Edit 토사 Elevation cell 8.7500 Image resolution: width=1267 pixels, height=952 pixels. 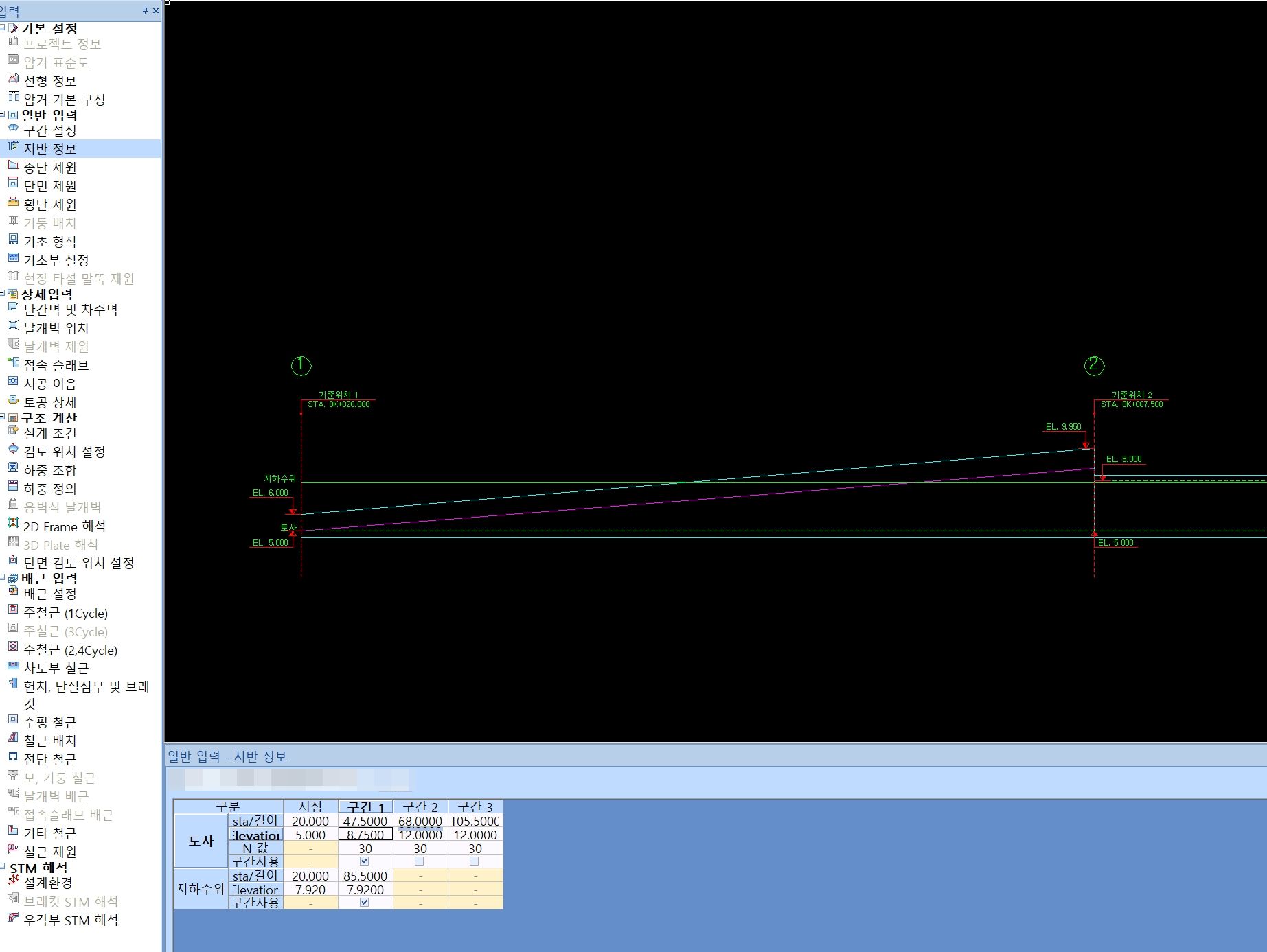point(365,835)
